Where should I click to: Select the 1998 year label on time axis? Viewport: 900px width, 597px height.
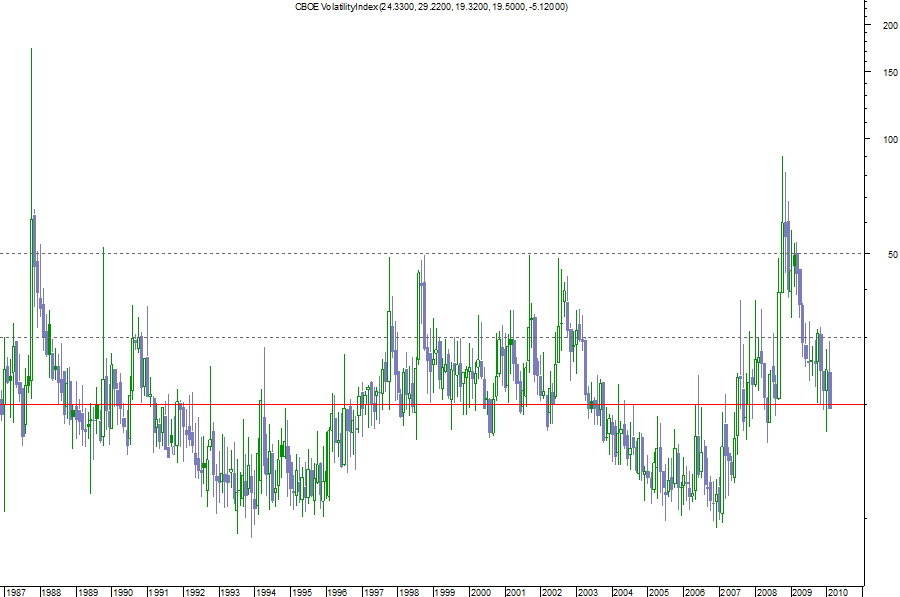click(409, 592)
